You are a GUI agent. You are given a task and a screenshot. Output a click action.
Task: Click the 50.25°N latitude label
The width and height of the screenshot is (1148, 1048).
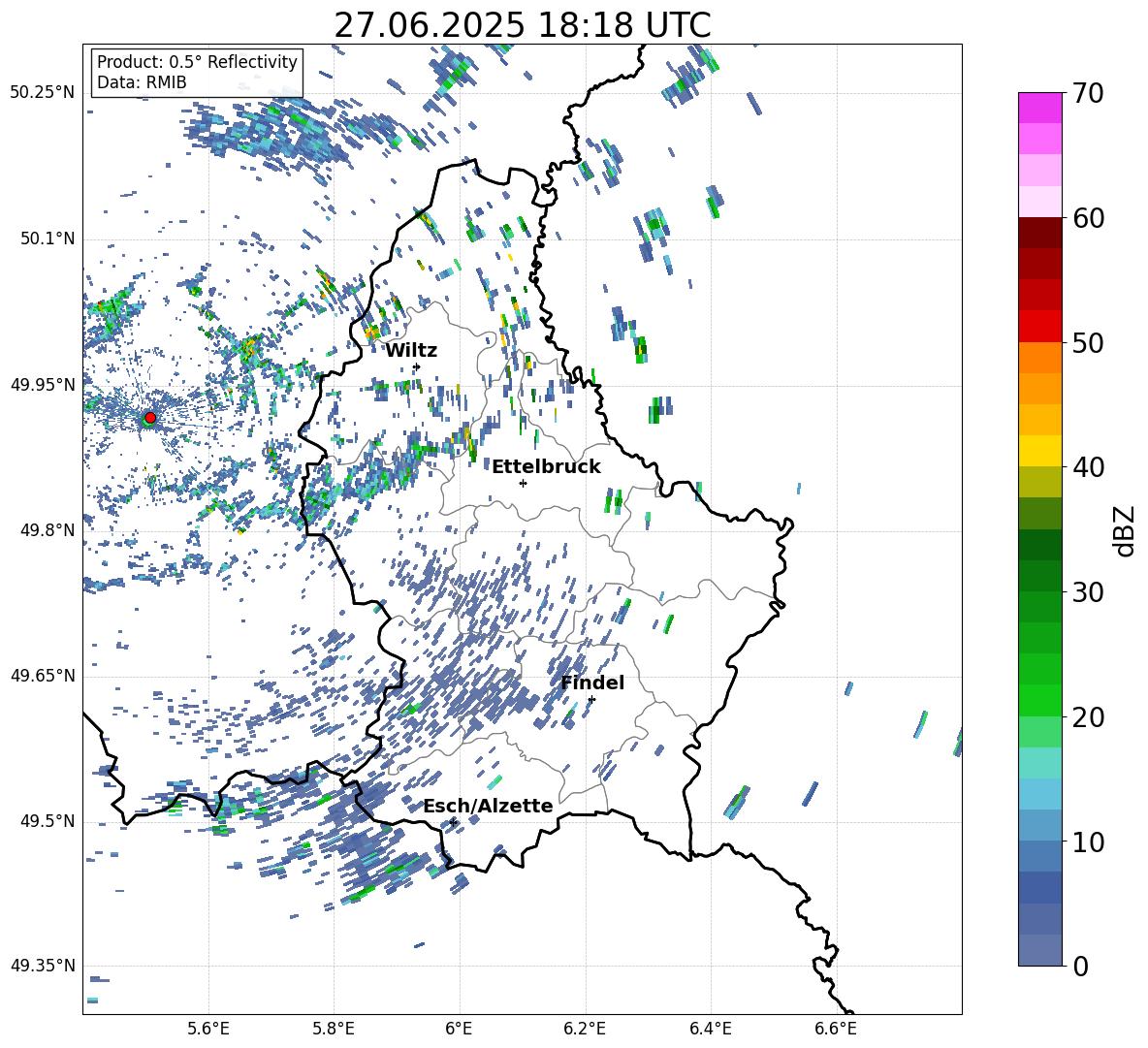pyautogui.click(x=43, y=93)
